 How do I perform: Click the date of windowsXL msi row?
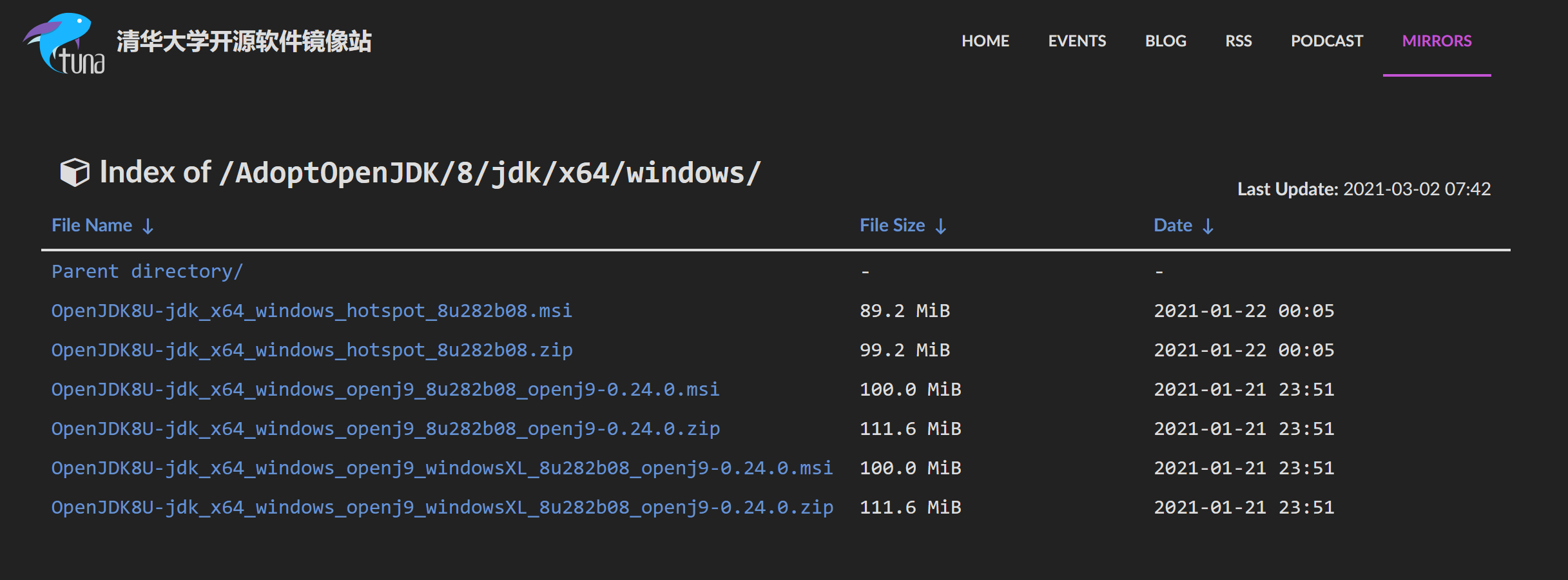tap(1244, 468)
